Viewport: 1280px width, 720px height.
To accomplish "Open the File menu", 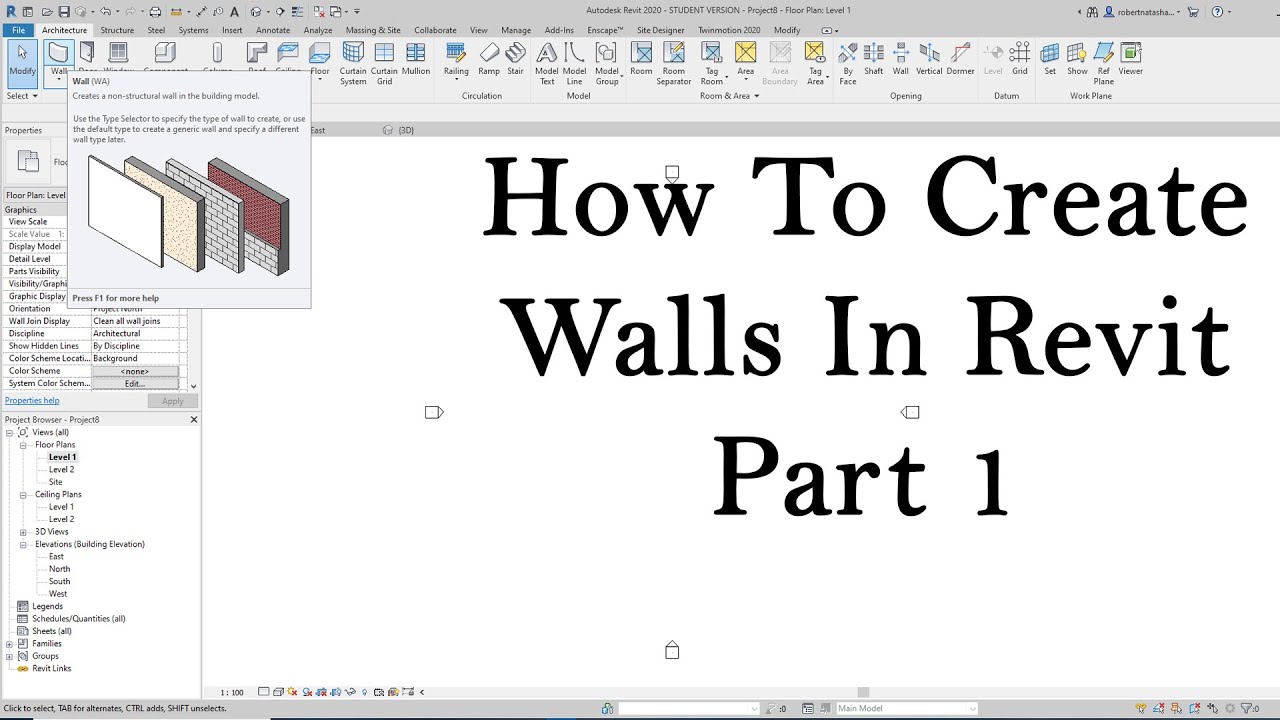I will (x=19, y=30).
